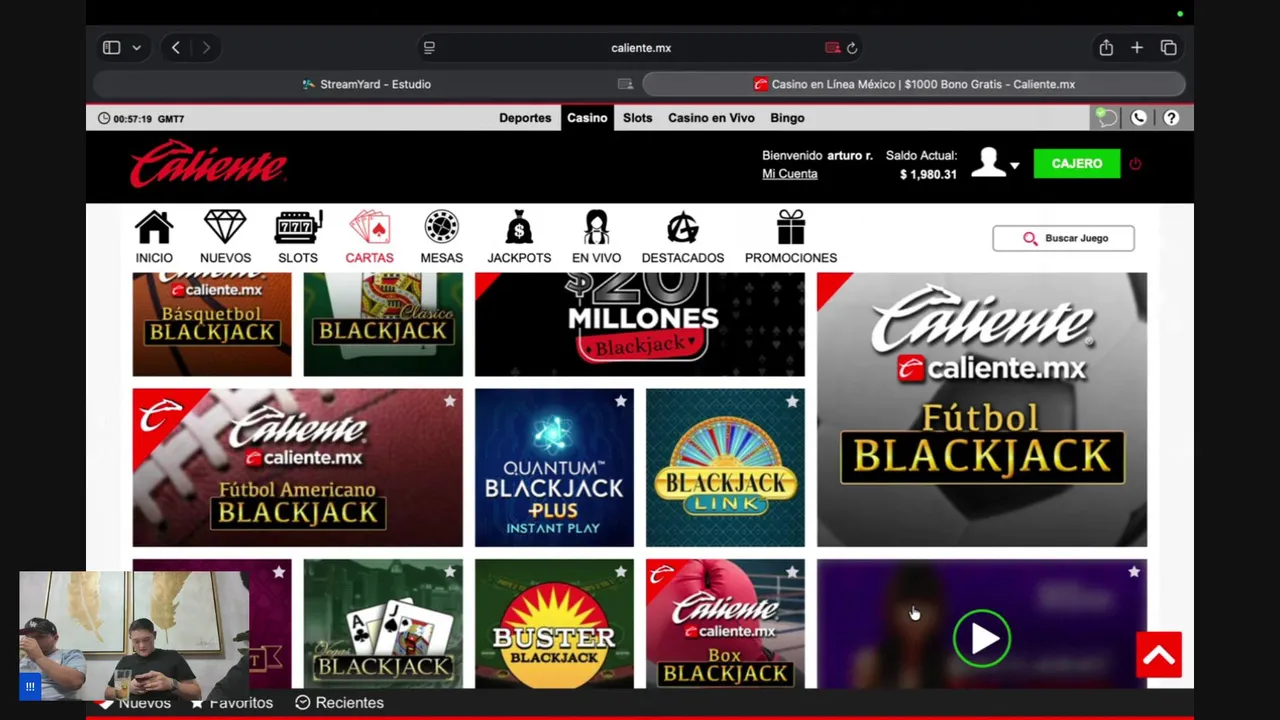Click the Safari share icon
The width and height of the screenshot is (1280, 720).
[x=1106, y=48]
